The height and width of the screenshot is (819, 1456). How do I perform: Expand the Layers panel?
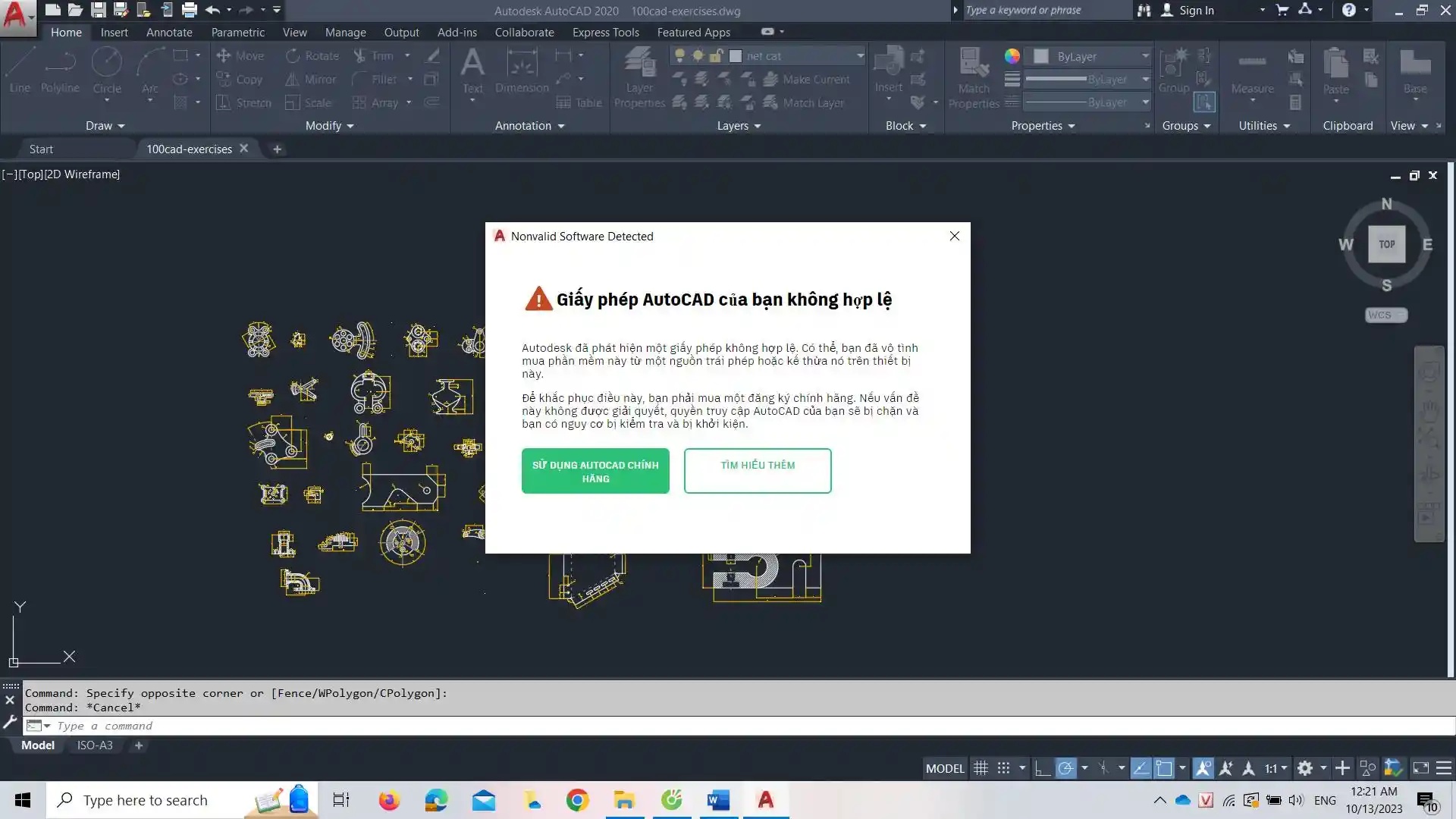click(739, 126)
